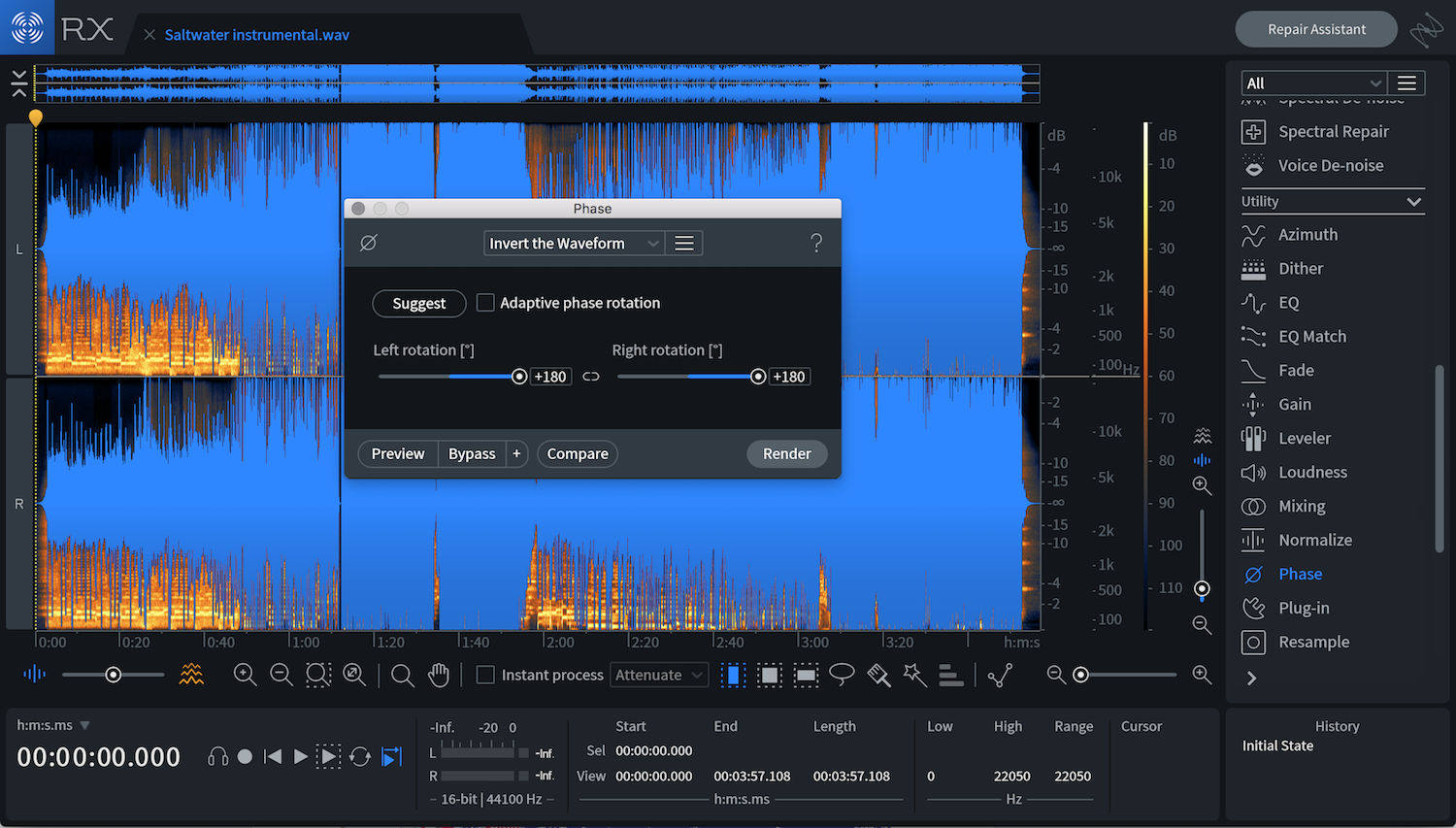The height and width of the screenshot is (828, 1456).
Task: Select the Lasso selection tool
Action: pos(842,675)
